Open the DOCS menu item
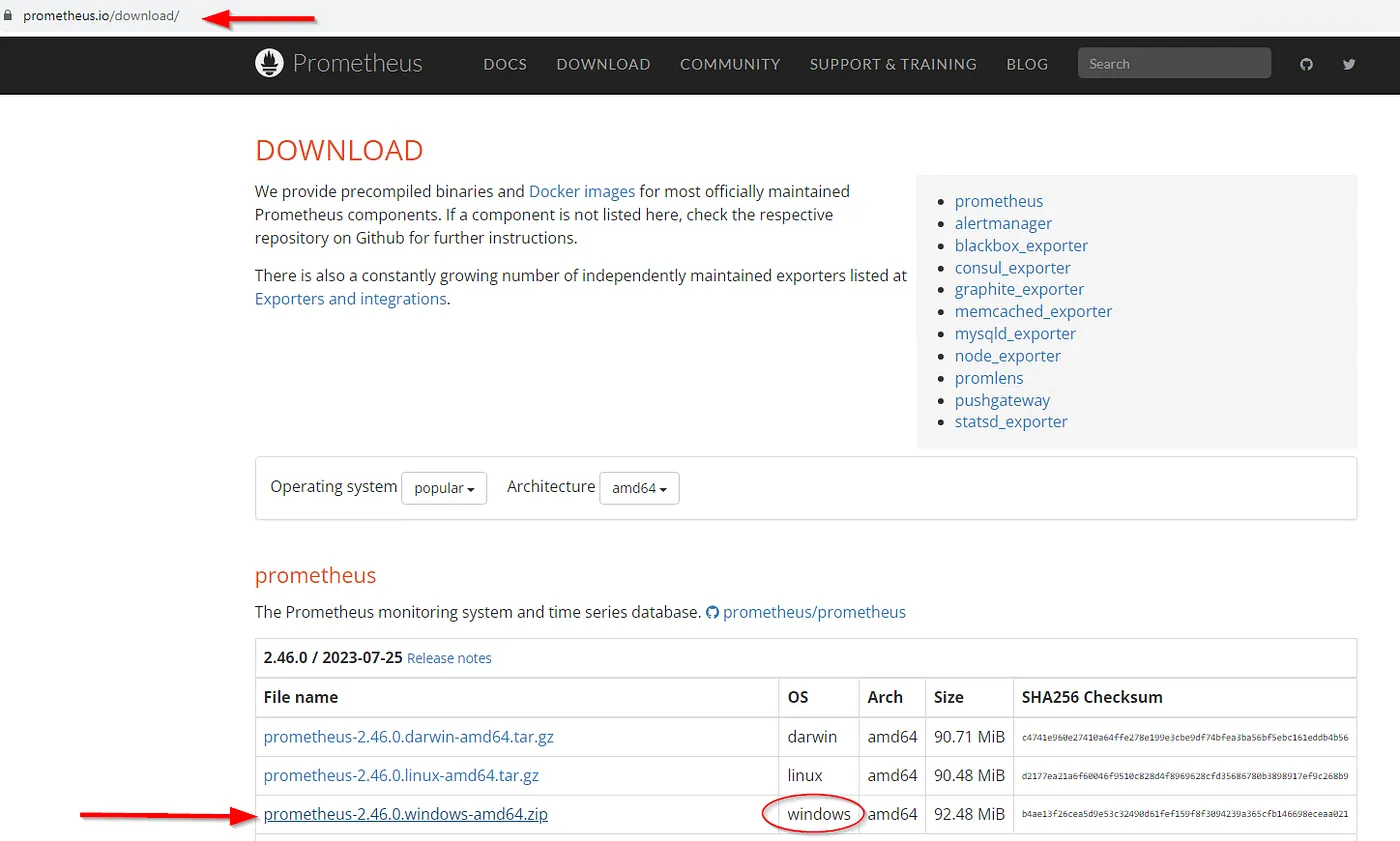Image resolution: width=1400 pixels, height=841 pixels. click(x=505, y=64)
